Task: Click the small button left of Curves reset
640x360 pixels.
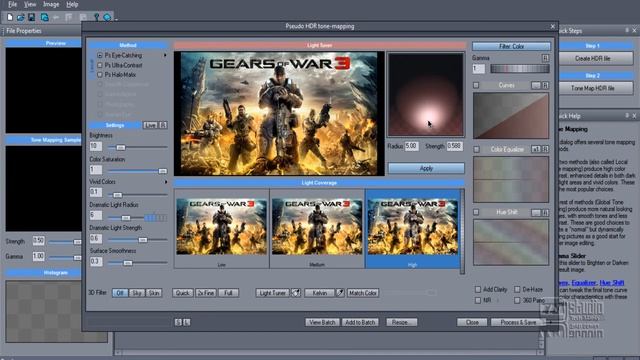Action: [536, 85]
